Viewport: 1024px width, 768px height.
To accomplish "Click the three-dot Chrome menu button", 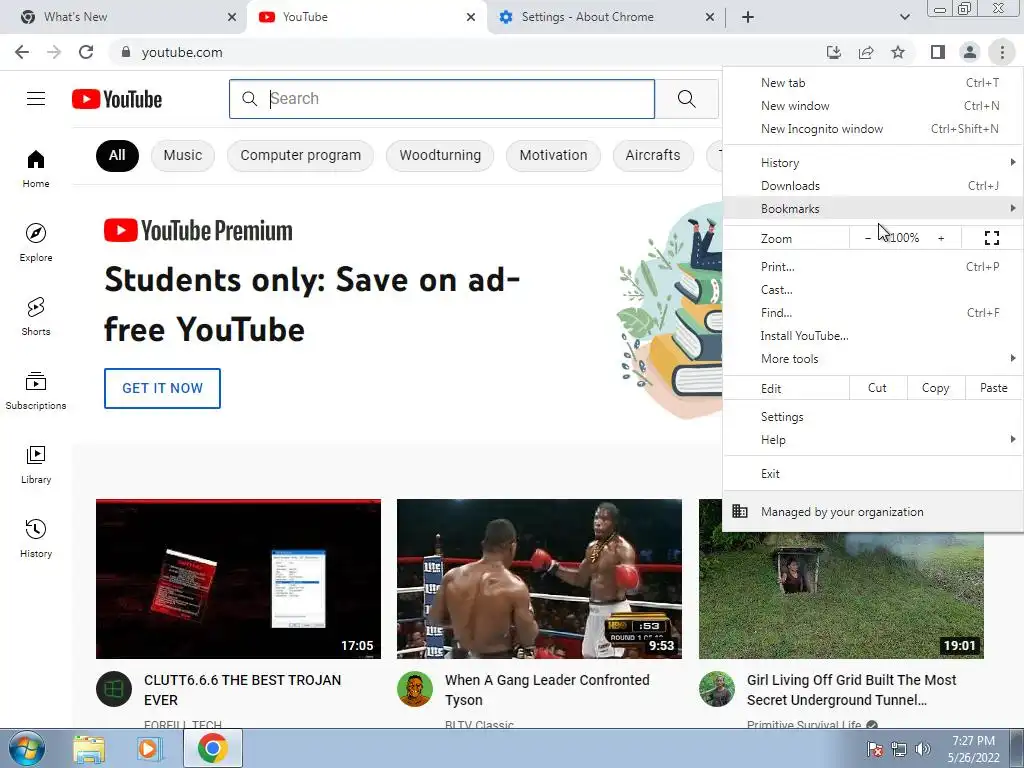I will [x=1002, y=52].
